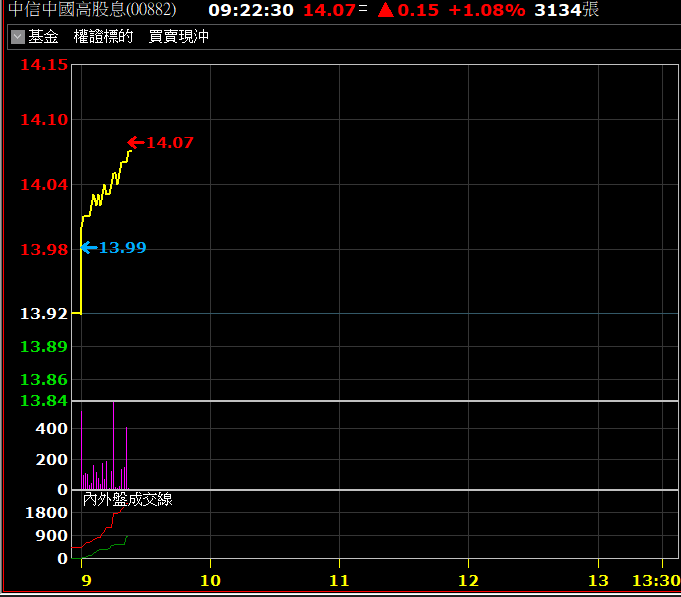Image resolution: width=681 pixels, height=597 pixels.
Task: Click the red up-triangle change indicator
Action: point(385,11)
